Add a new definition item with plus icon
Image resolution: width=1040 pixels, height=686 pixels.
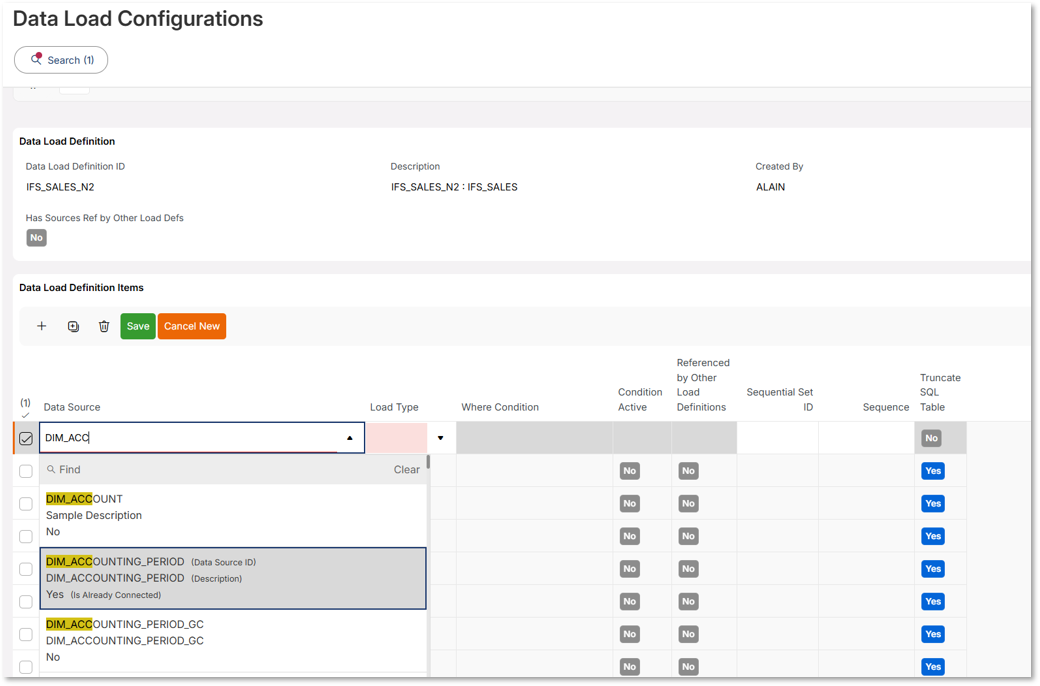point(42,326)
